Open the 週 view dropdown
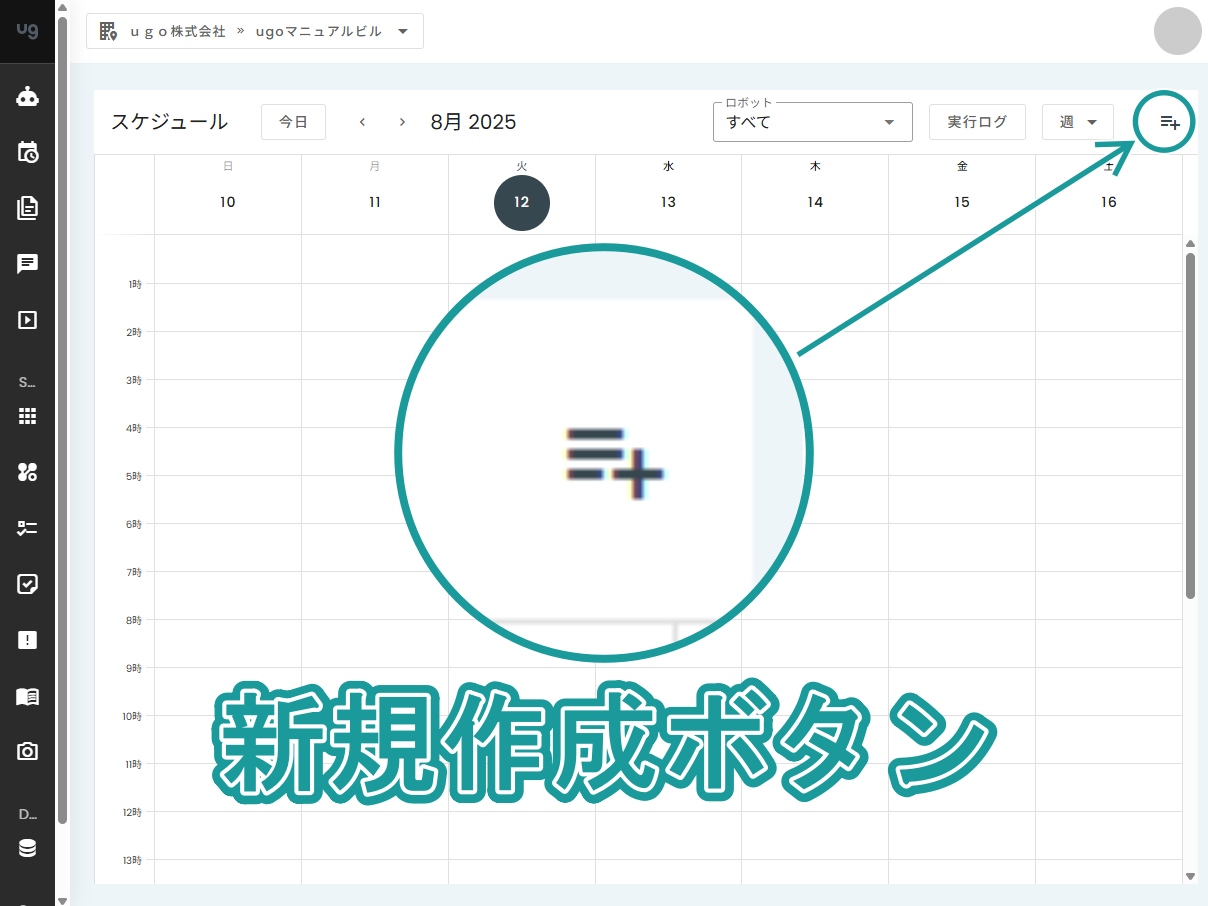Viewport: 1208px width, 906px height. point(1078,122)
